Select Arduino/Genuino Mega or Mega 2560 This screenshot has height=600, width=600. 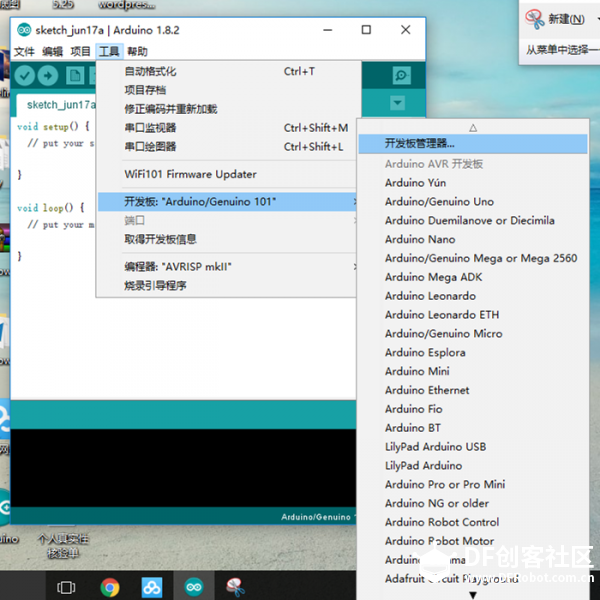473,258
